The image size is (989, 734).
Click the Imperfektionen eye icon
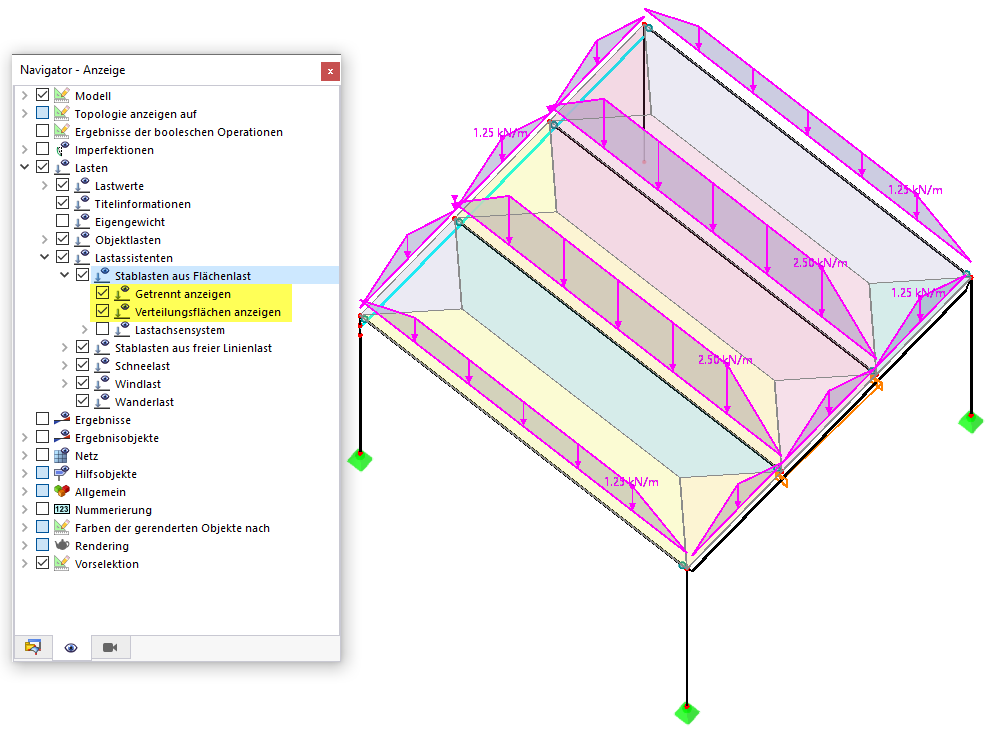tap(61, 149)
